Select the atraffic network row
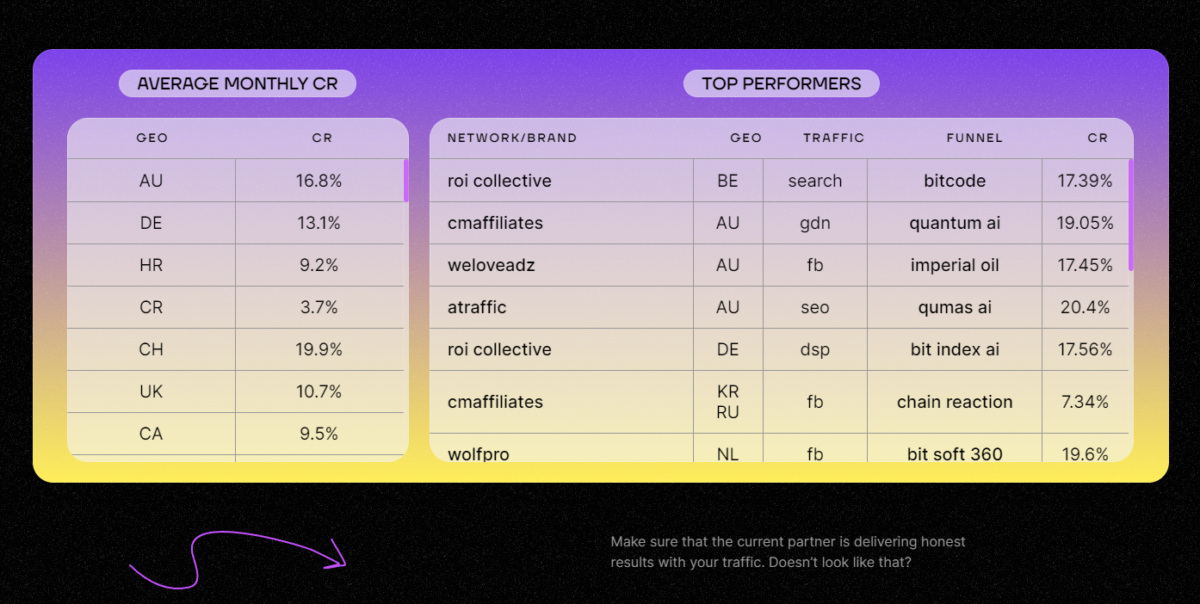The image size is (1200, 604). pos(779,307)
